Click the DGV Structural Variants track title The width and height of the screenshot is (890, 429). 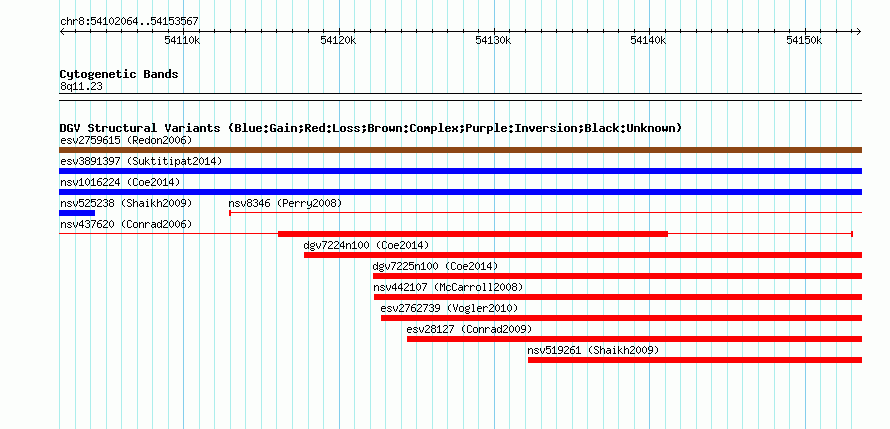(370, 128)
